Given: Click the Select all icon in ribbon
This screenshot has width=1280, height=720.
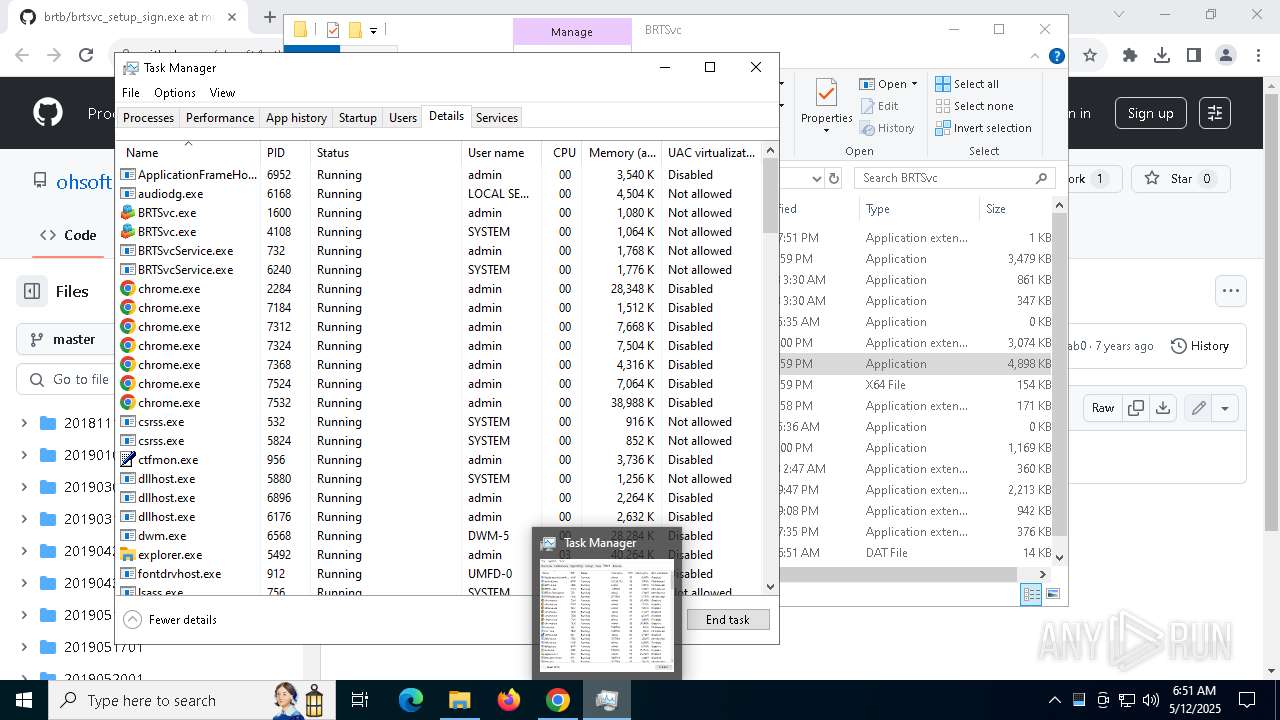Looking at the screenshot, I should pos(943,84).
